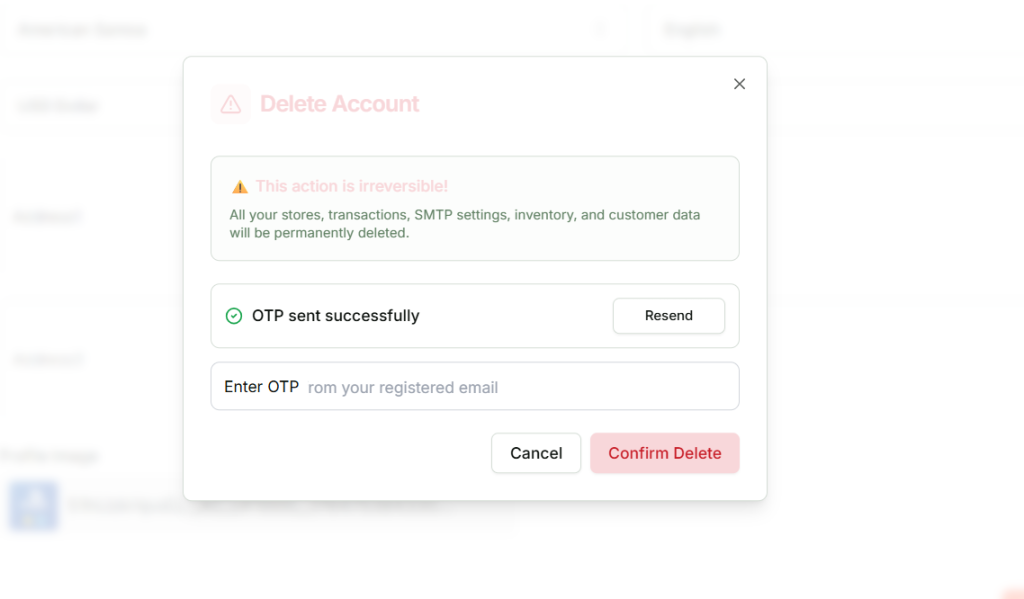The width and height of the screenshot is (1024, 599).
Task: Click the "This action is irreversible!" text
Action: [x=351, y=187]
